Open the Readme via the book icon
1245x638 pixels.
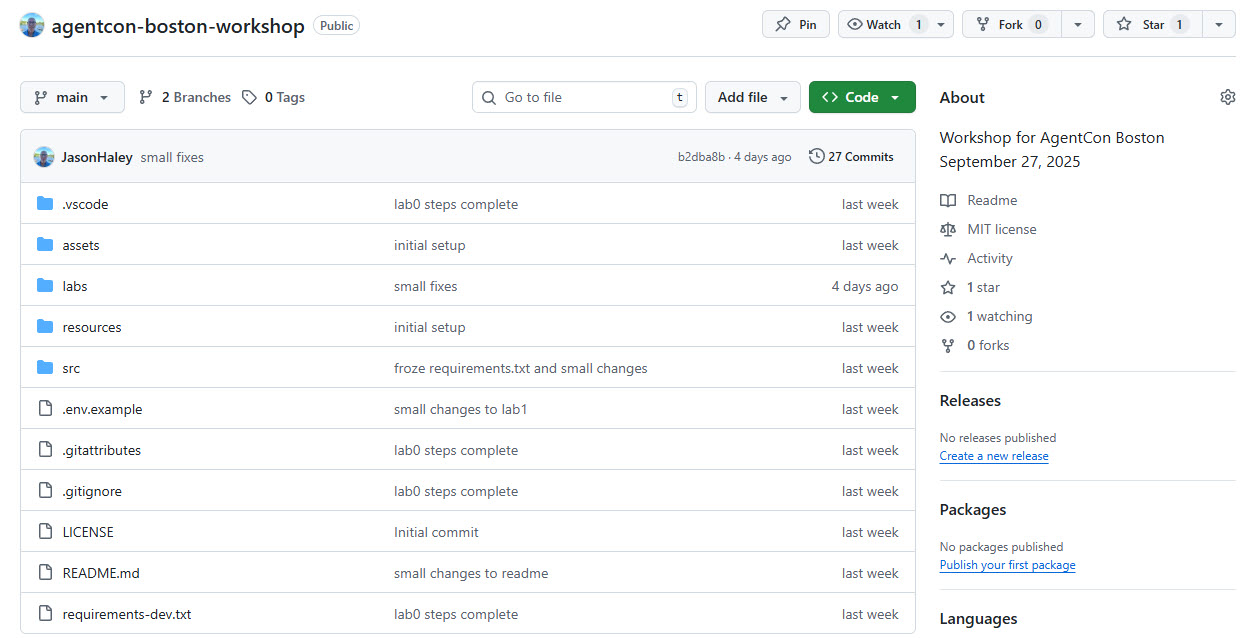[947, 200]
